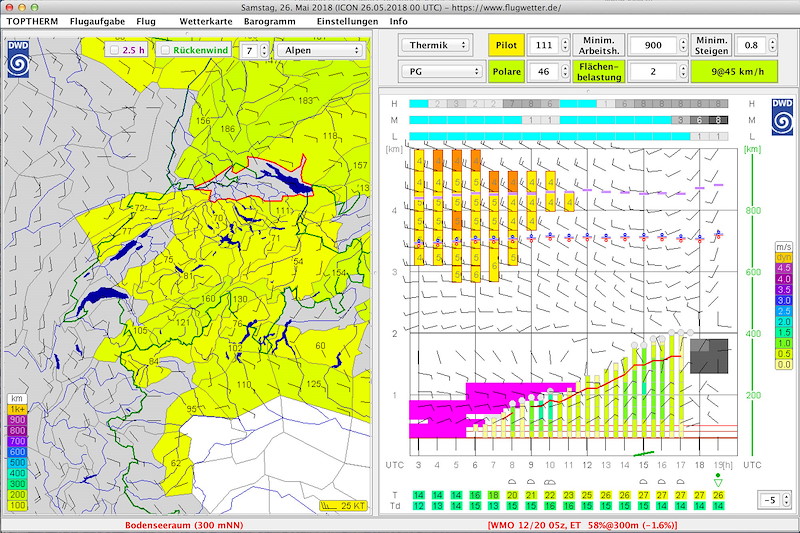
Task: Click the T cell 18 at hour 7
Action: [493, 495]
